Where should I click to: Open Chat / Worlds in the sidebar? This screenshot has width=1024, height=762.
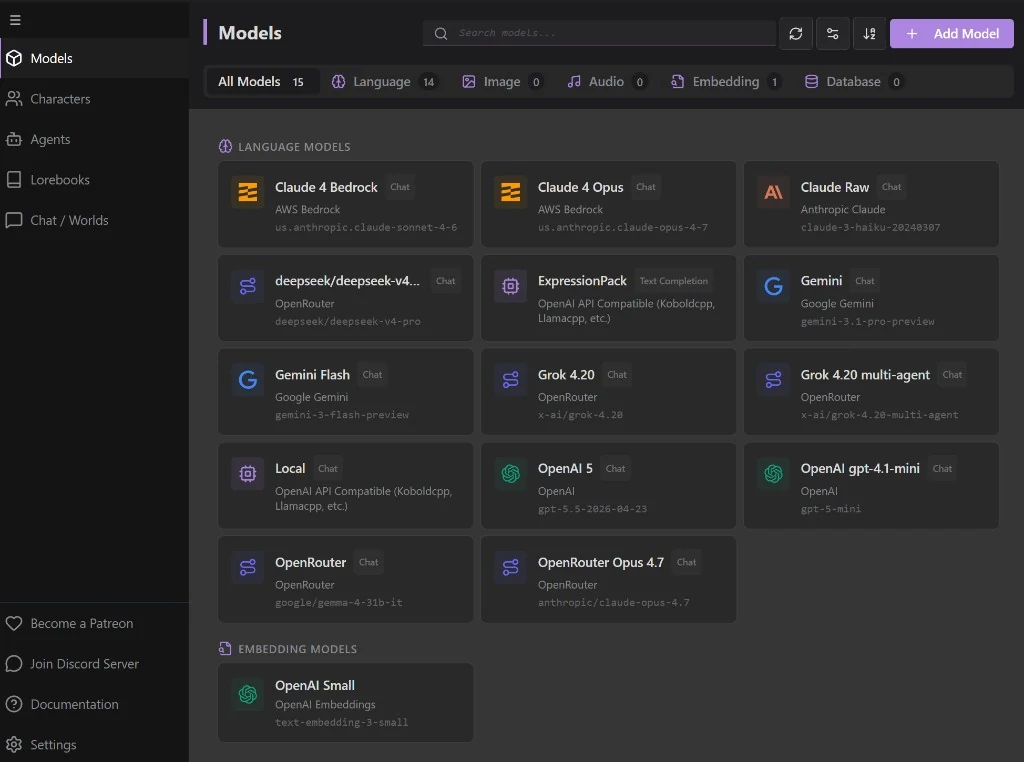click(x=95, y=220)
